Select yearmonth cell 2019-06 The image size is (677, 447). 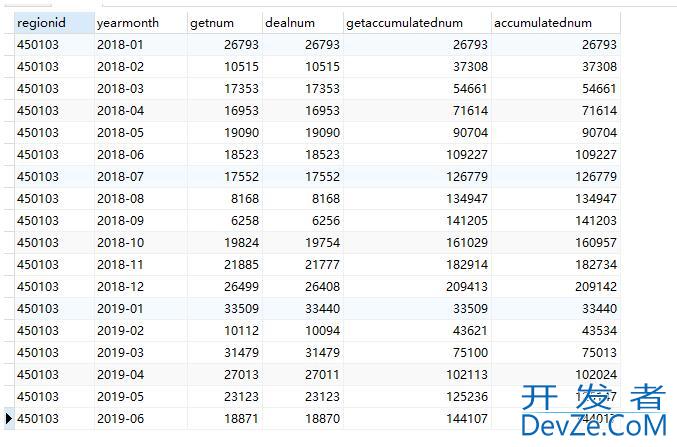(x=141, y=418)
